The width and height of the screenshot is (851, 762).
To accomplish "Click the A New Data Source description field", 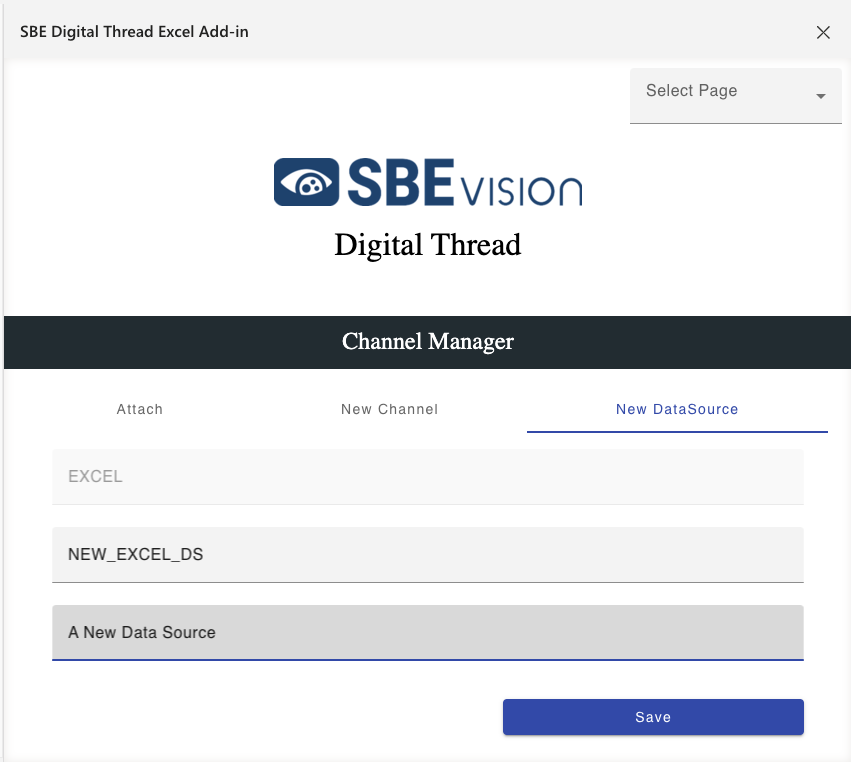I will (x=427, y=632).
